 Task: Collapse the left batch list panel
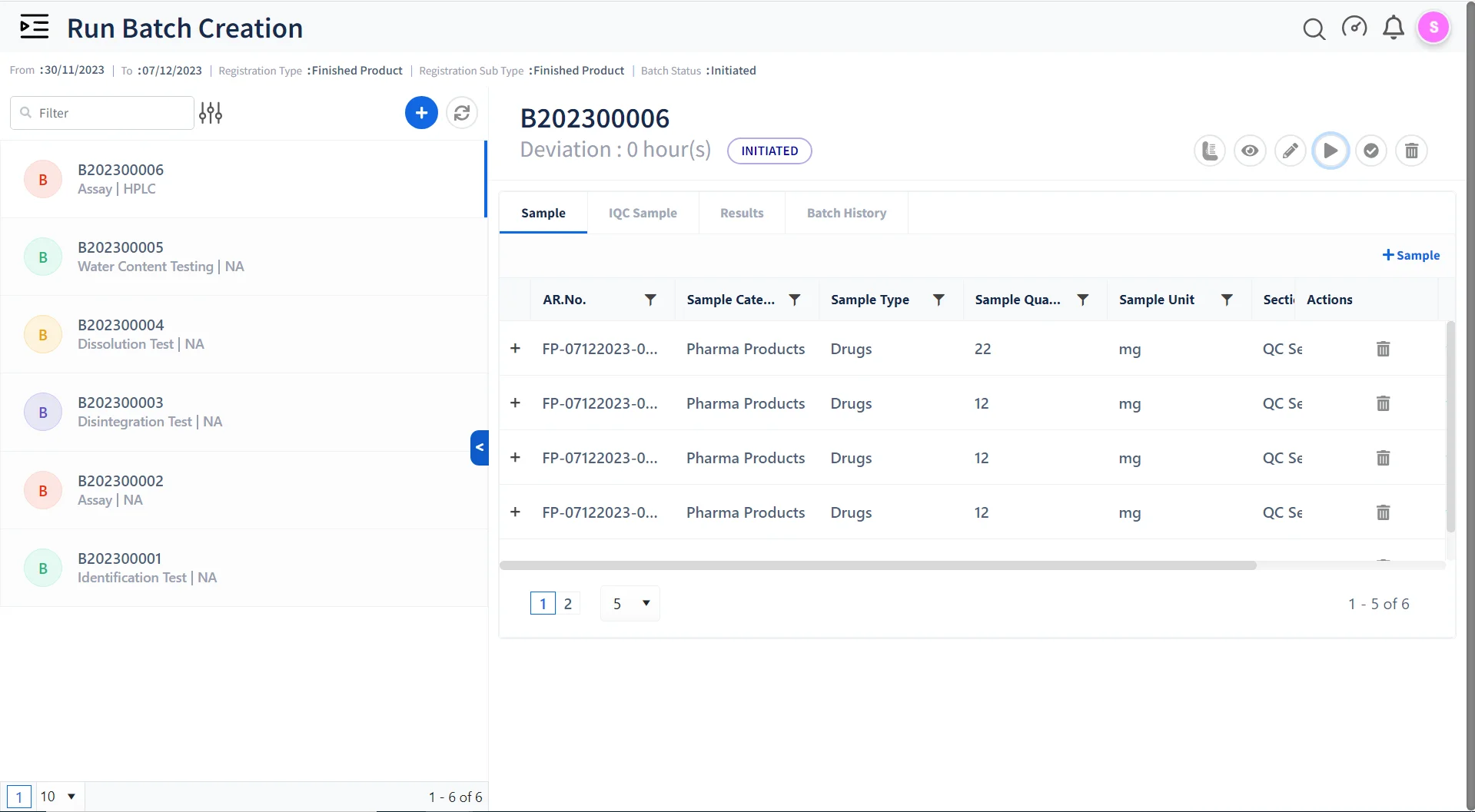[x=480, y=447]
